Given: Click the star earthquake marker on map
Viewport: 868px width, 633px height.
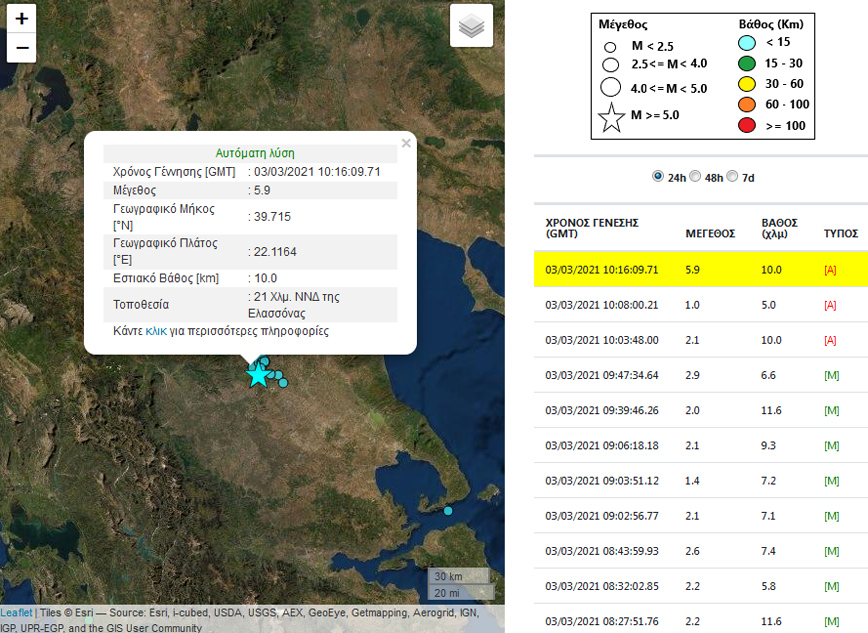Looking at the screenshot, I should [258, 375].
